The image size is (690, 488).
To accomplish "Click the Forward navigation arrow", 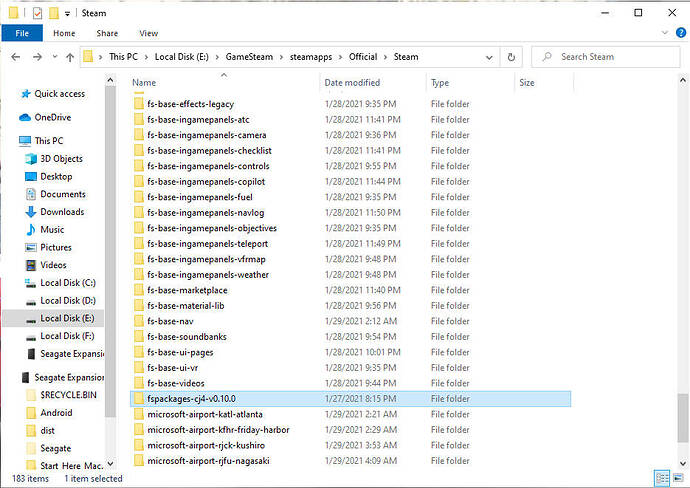I will tap(37, 57).
